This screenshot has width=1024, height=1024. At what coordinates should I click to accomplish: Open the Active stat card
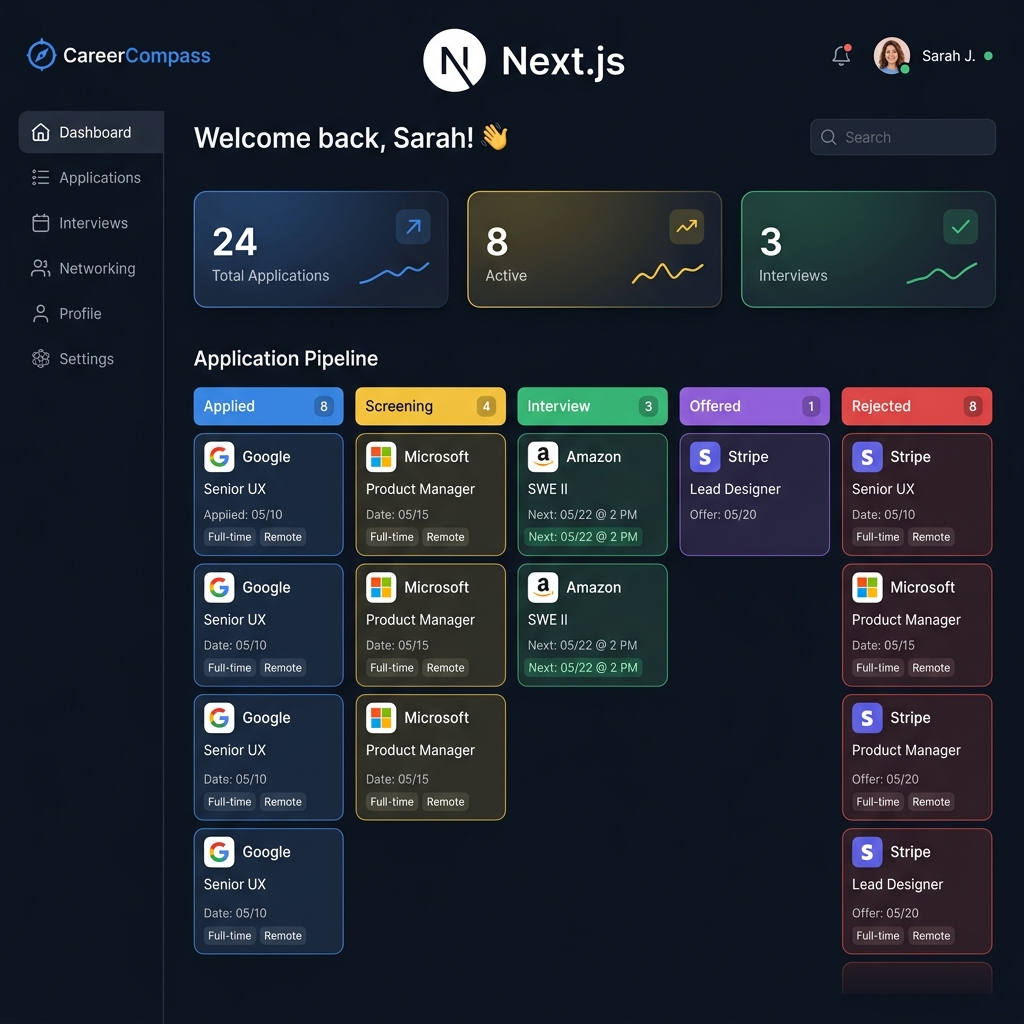pos(594,249)
